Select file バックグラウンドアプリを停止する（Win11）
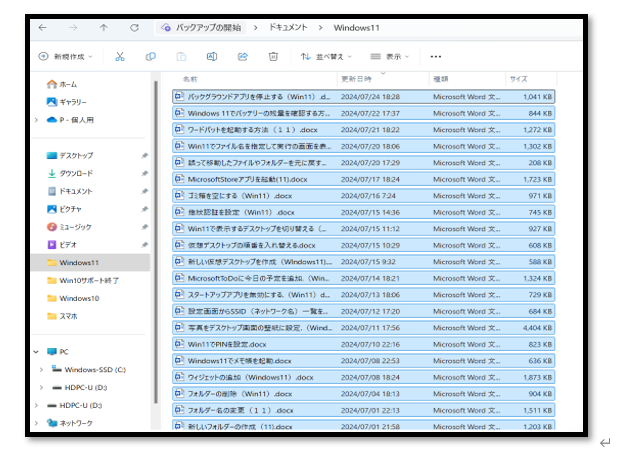 [x=364, y=97]
